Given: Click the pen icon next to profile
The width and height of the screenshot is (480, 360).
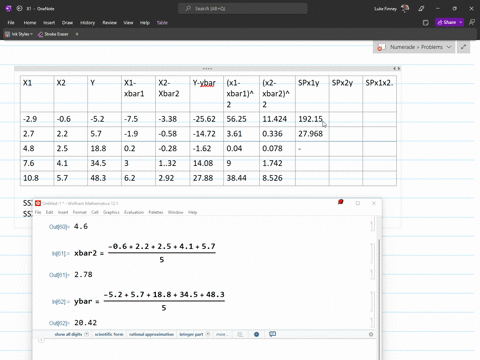Looking at the screenshot, I should pyautogui.click(x=421, y=9).
